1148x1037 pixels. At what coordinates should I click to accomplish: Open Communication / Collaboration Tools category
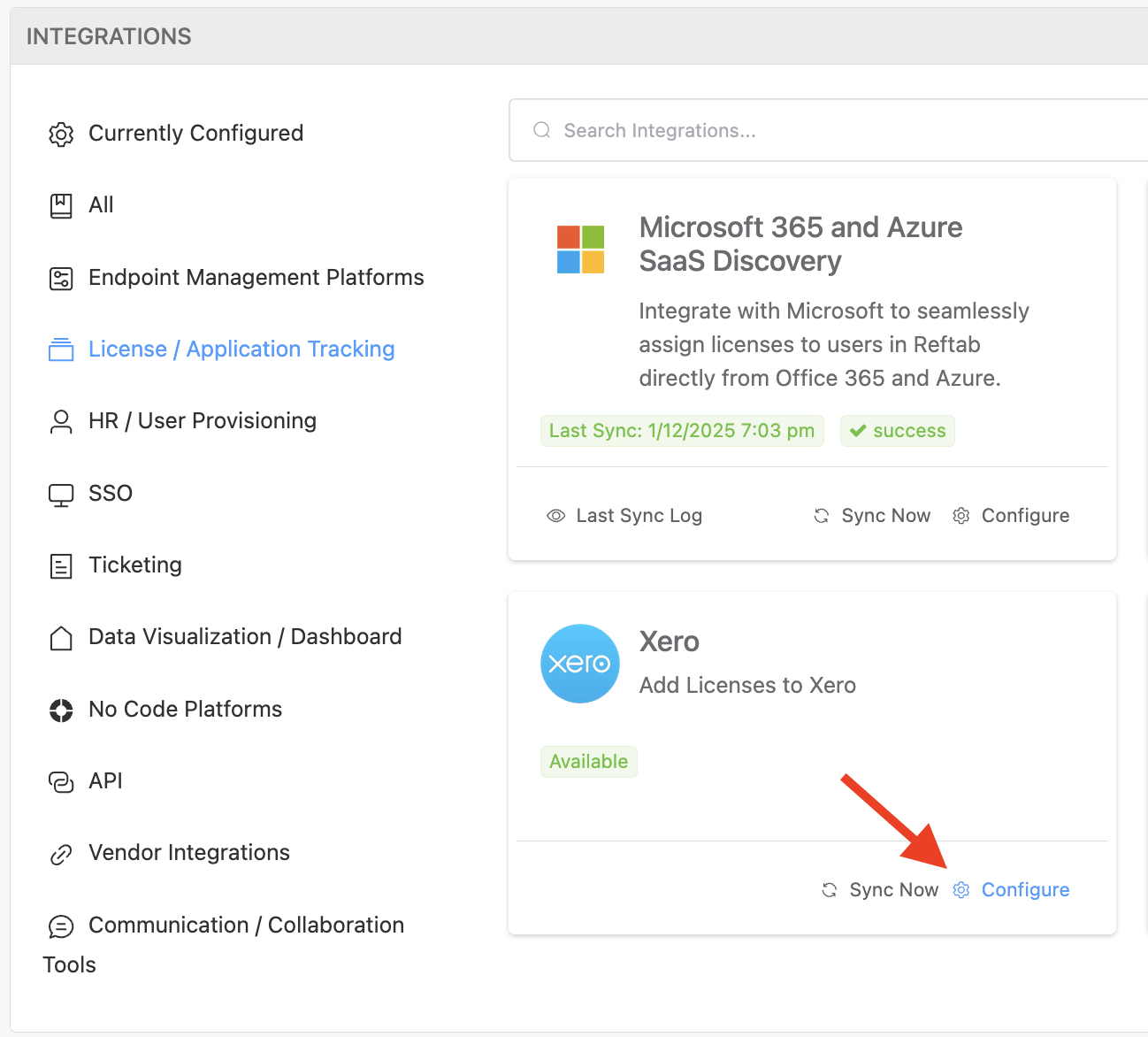tap(246, 926)
